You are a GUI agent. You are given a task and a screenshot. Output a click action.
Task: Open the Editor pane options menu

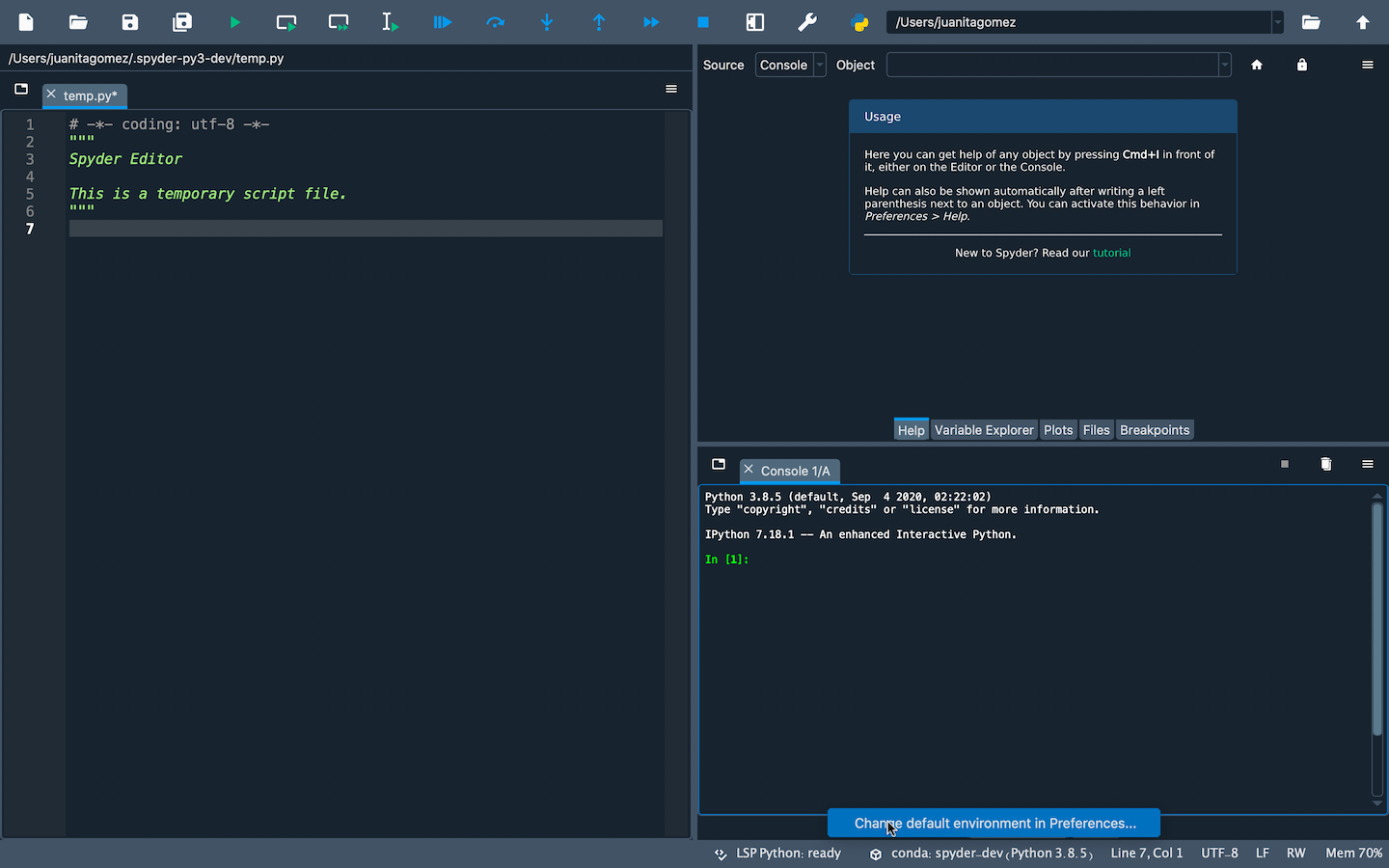tap(671, 89)
